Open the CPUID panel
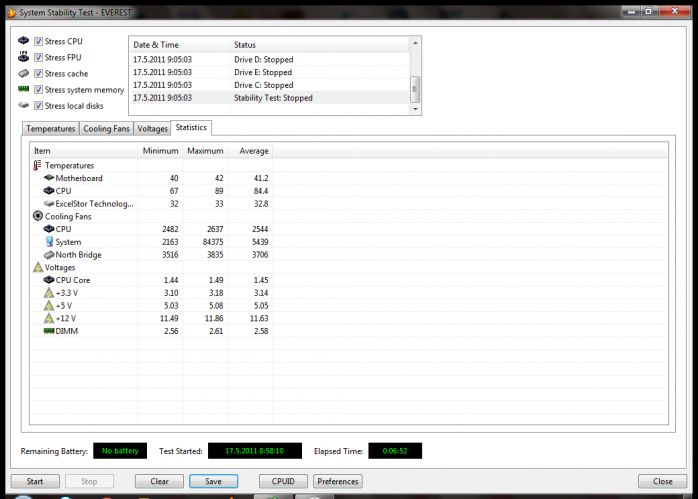The height and width of the screenshot is (499, 698). [283, 481]
